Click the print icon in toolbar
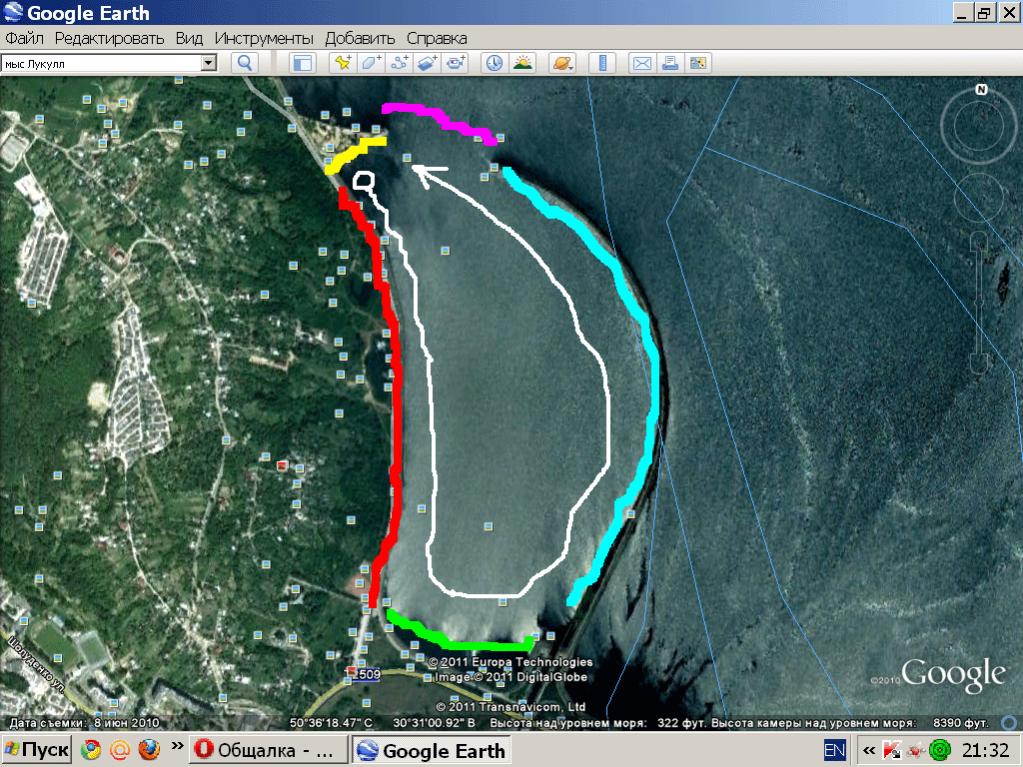The width and height of the screenshot is (1023, 767). (670, 63)
